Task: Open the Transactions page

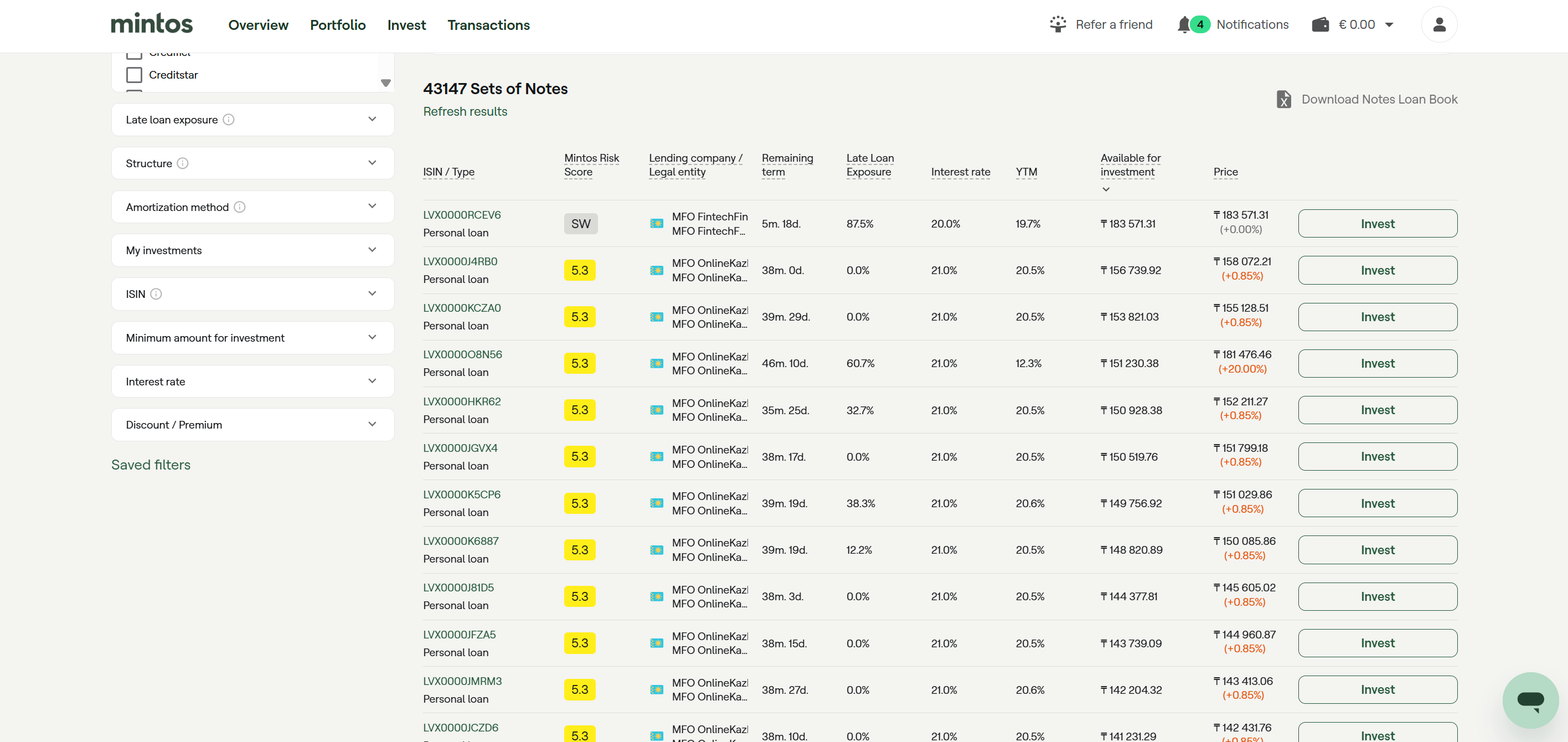Action: click(489, 25)
